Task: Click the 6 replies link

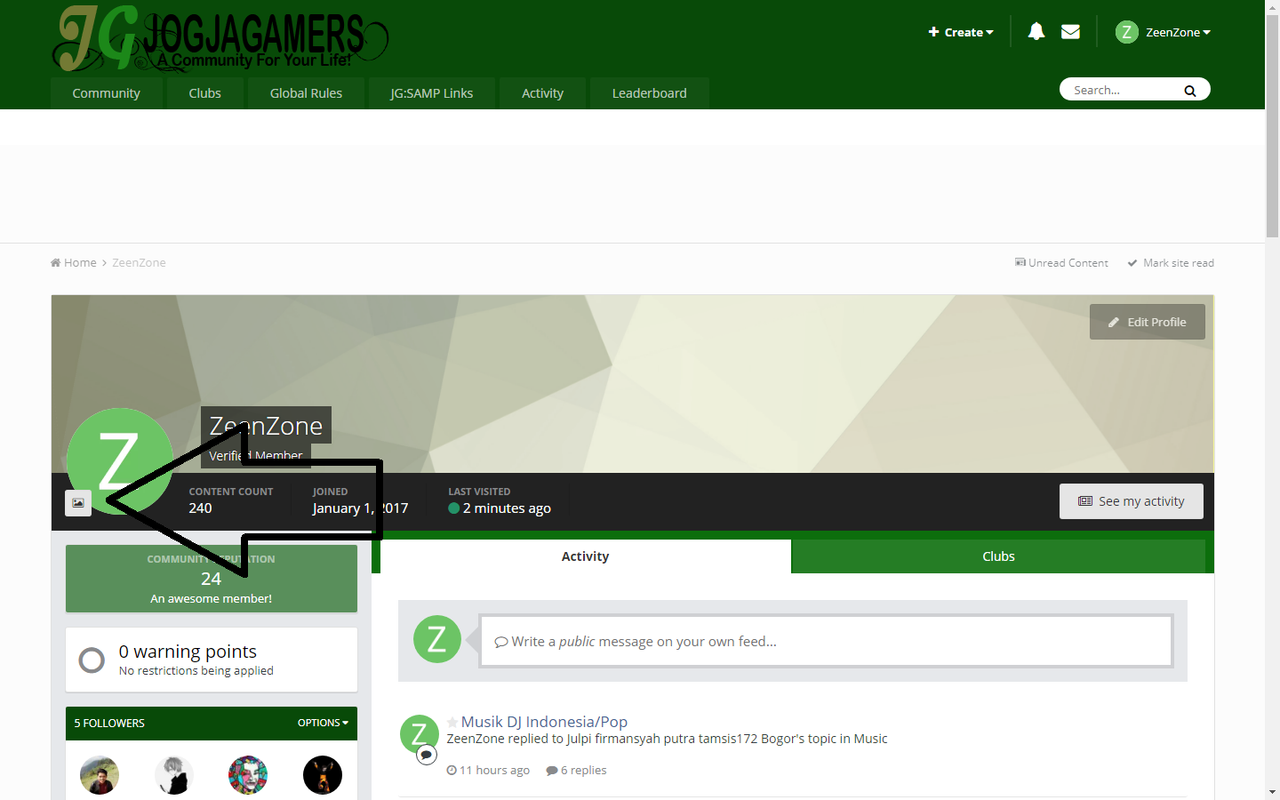Action: coord(576,770)
